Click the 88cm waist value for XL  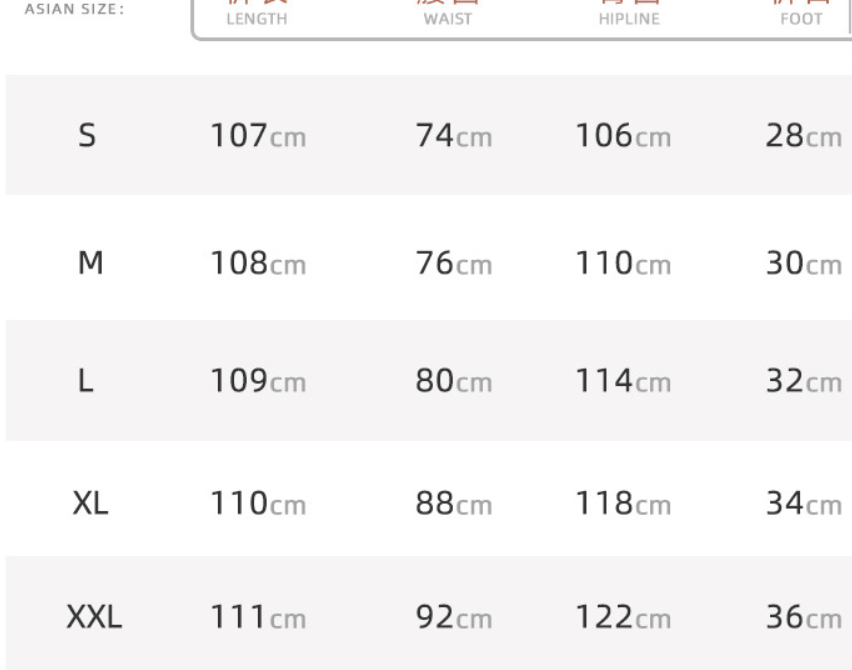pos(454,502)
